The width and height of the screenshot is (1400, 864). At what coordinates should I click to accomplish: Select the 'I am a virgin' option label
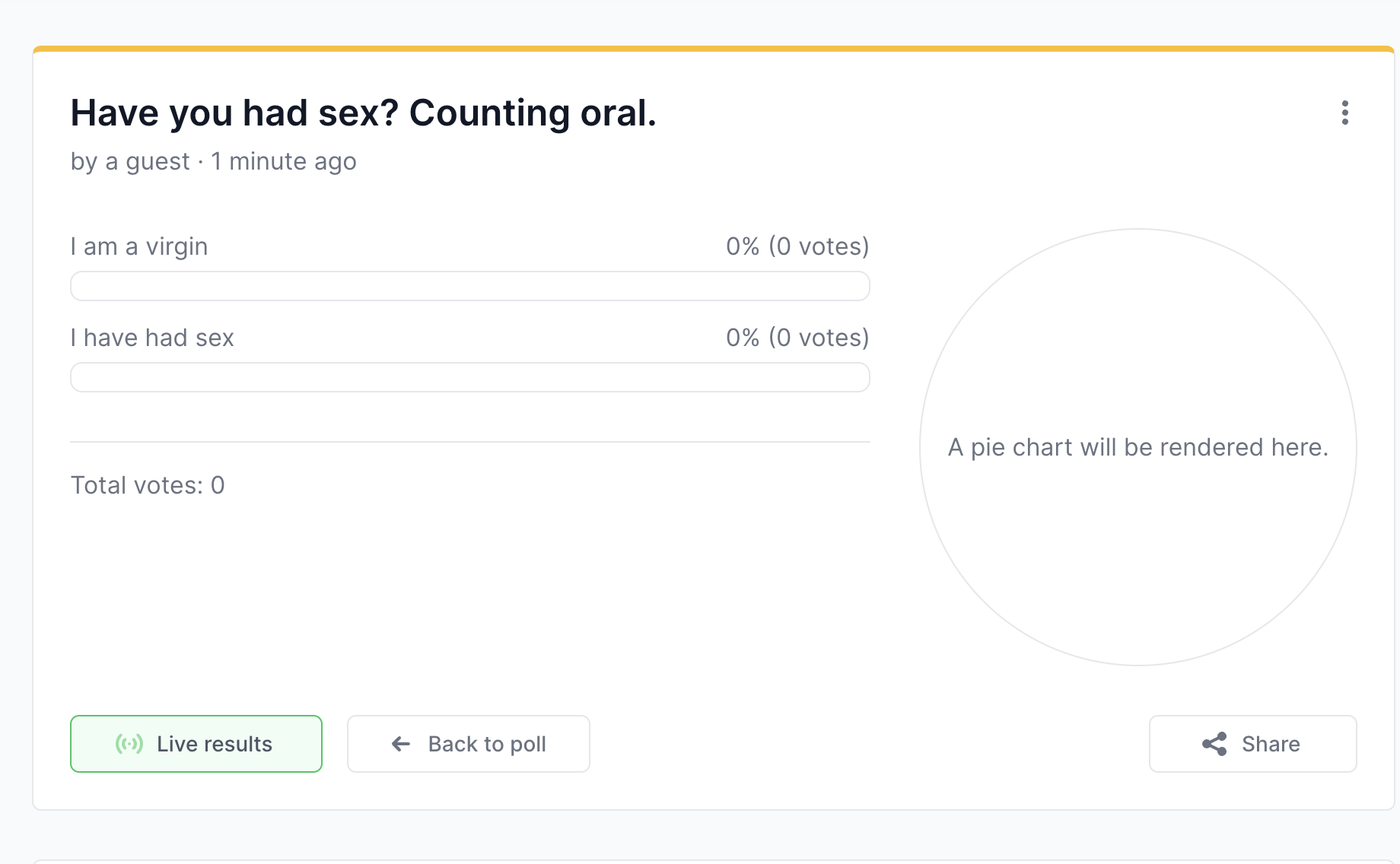[139, 246]
